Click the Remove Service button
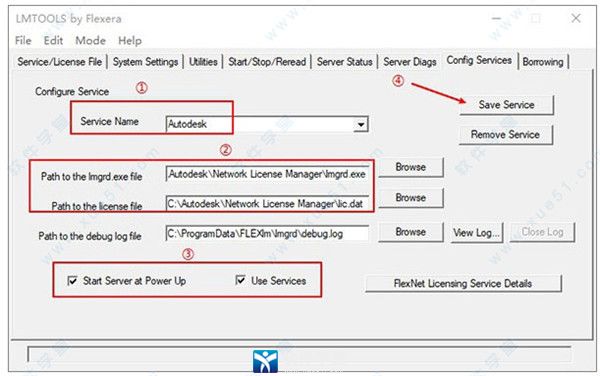This screenshot has height=376, width=600. click(505, 135)
